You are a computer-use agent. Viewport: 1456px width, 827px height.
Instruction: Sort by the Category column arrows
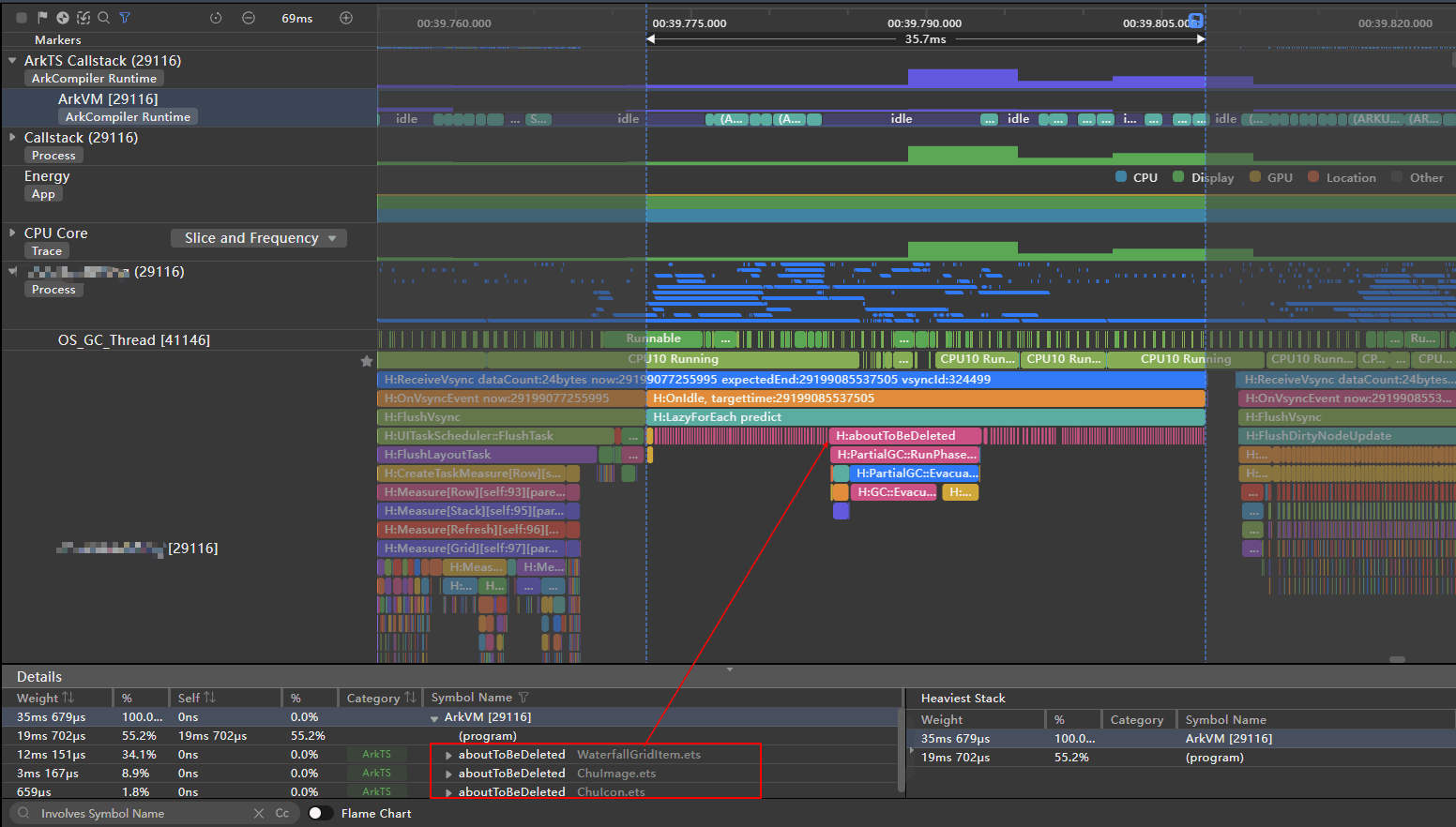pos(410,698)
